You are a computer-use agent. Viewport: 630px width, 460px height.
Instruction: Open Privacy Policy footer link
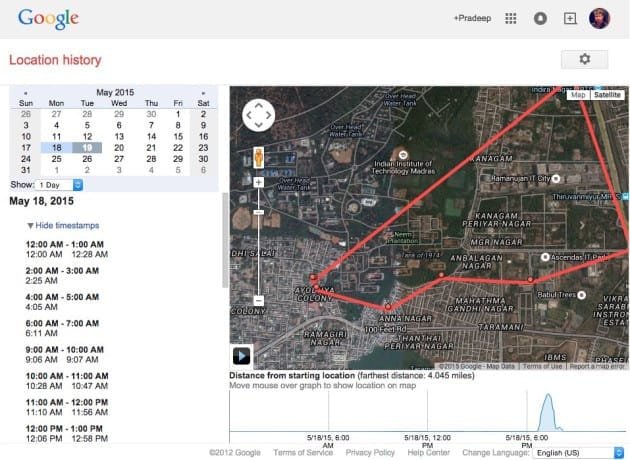[370, 452]
